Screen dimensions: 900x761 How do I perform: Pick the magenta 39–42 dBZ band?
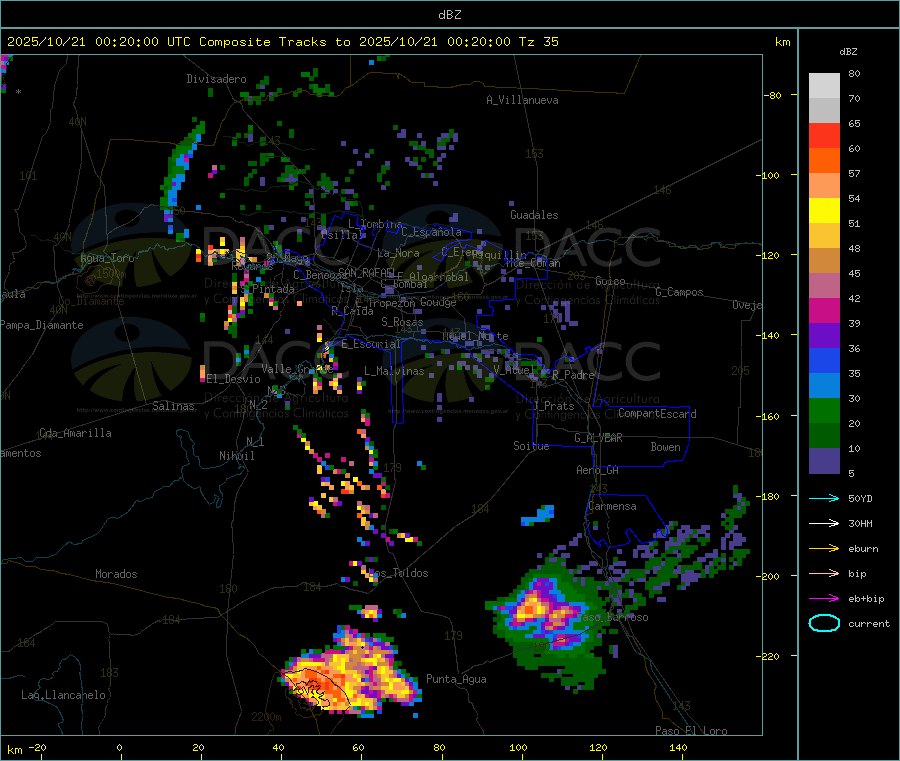point(824,311)
